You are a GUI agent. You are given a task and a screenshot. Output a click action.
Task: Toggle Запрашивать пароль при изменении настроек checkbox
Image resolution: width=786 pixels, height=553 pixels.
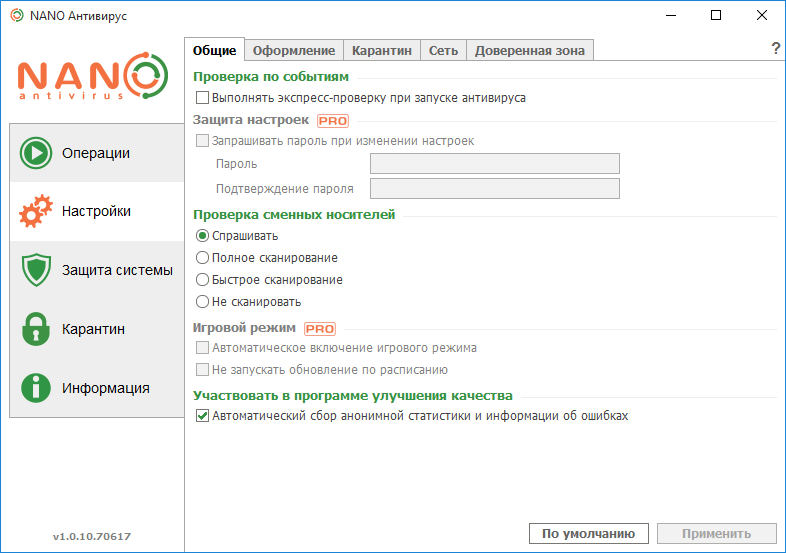(203, 140)
